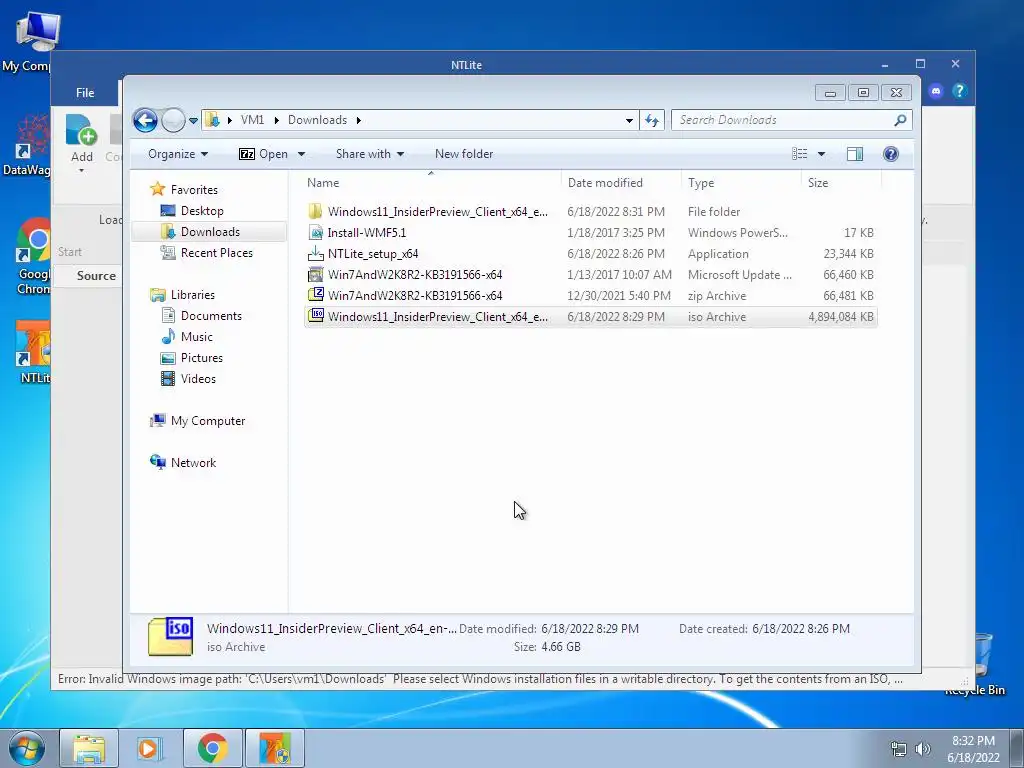The image size is (1024, 768).
Task: Click VM1 in the address breadcrumb
Action: click(252, 120)
